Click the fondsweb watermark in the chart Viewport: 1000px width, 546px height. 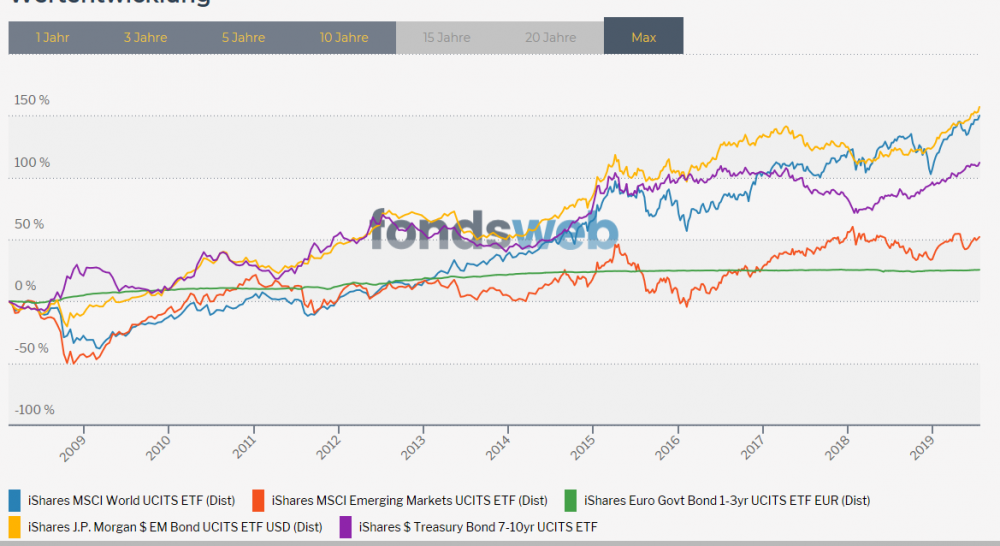click(x=495, y=232)
